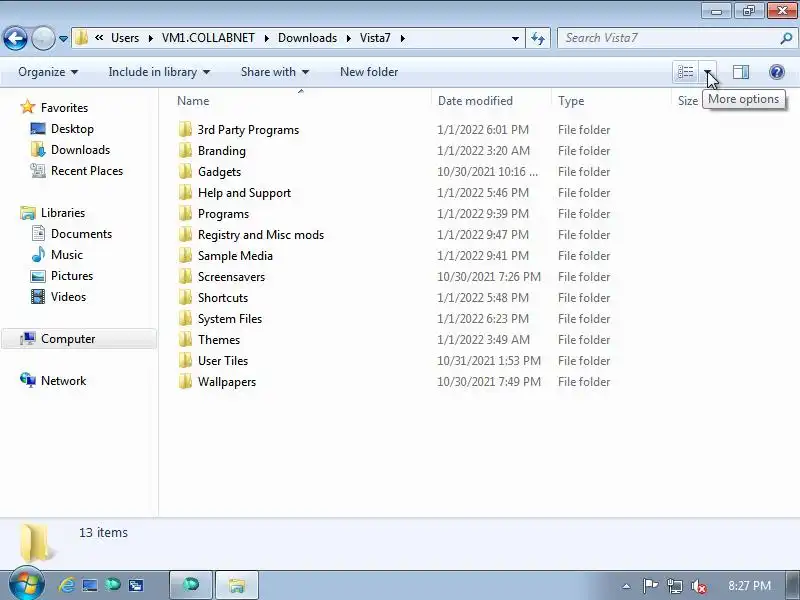Viewport: 800px width, 600px height.
Task: Open the Share with menu
Action: tap(274, 72)
